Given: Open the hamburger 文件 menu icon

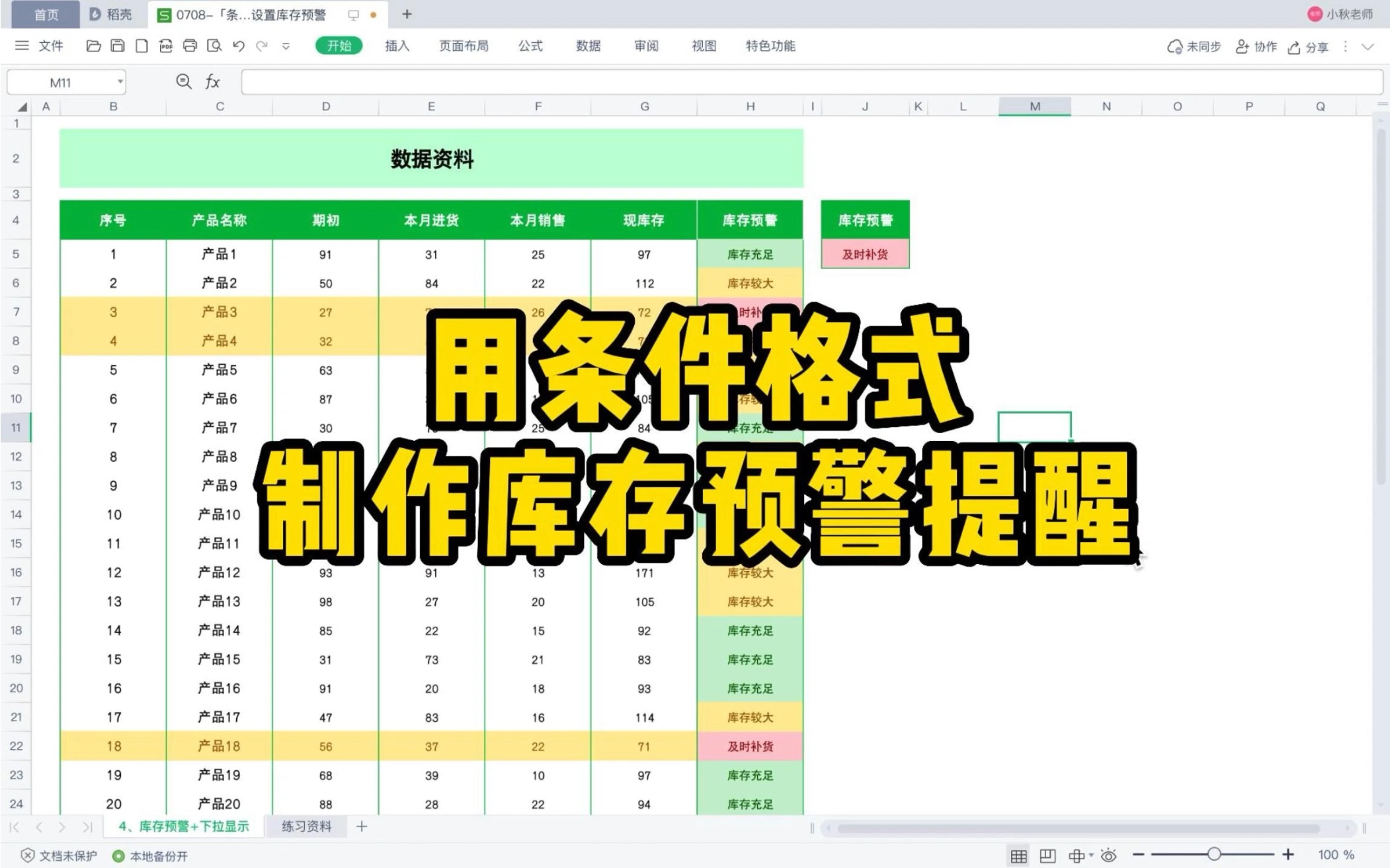Looking at the screenshot, I should (x=22, y=46).
